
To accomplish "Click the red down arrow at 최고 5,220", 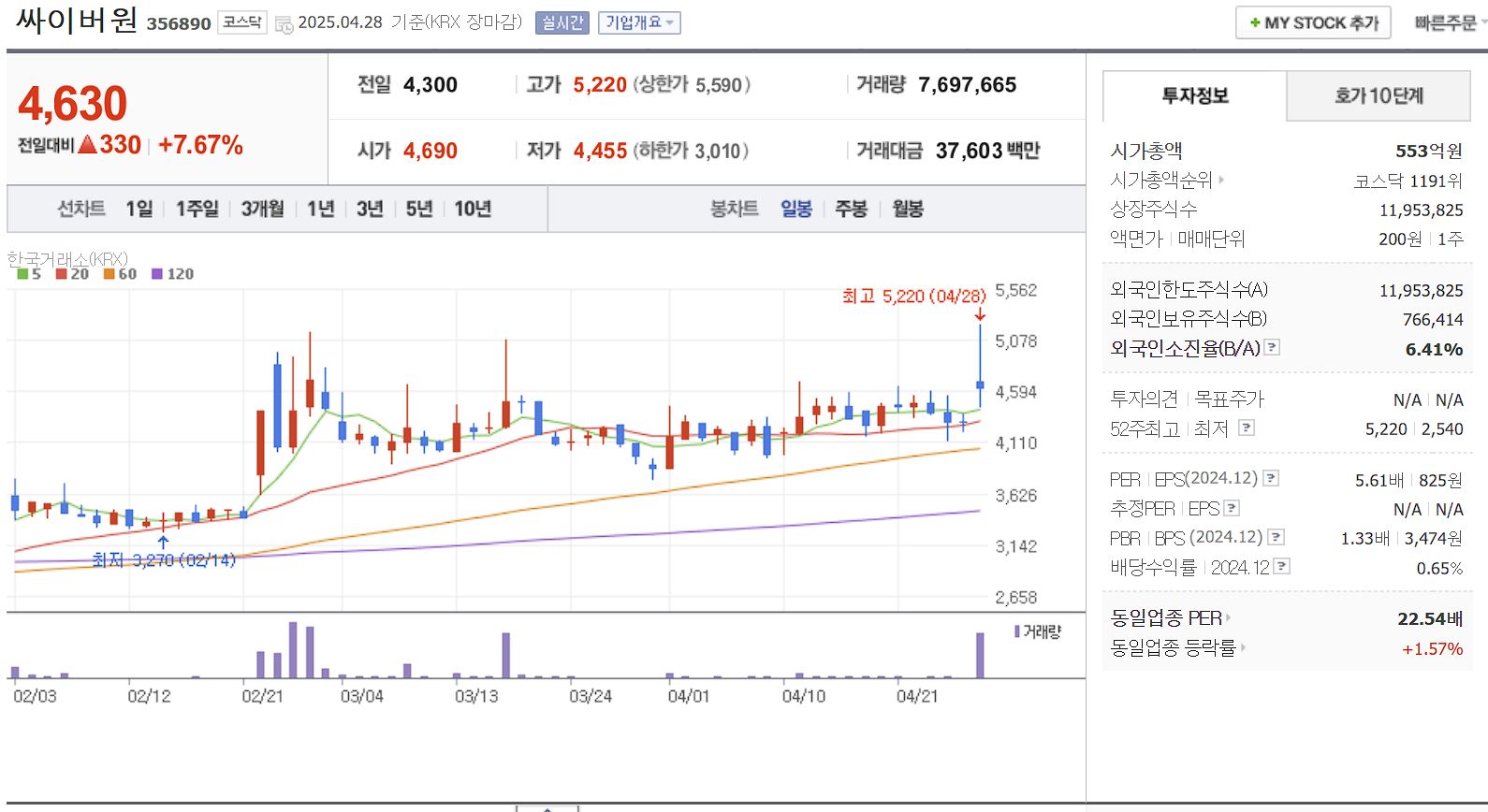I will click(980, 314).
